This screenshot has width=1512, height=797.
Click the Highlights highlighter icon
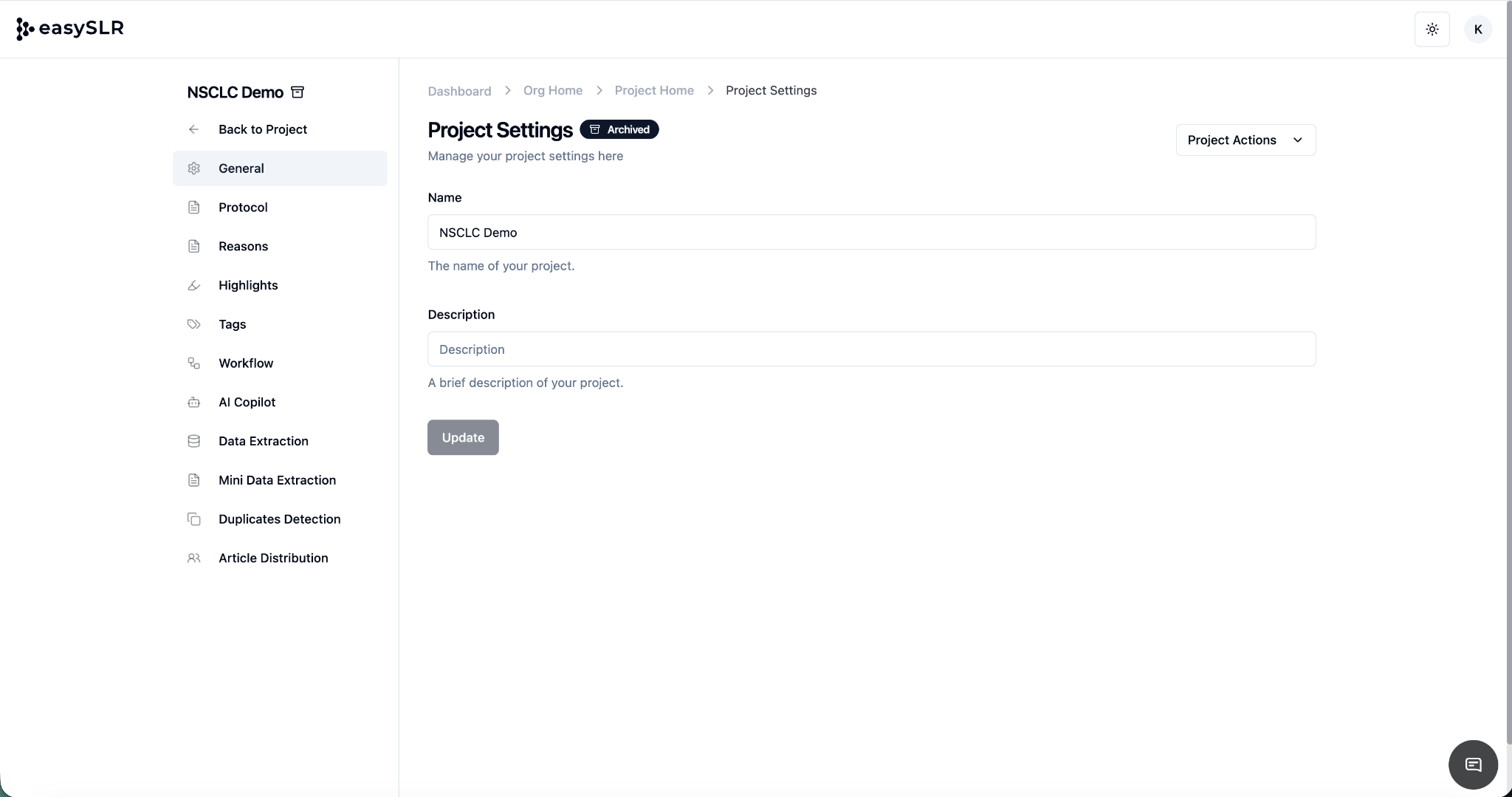(193, 285)
